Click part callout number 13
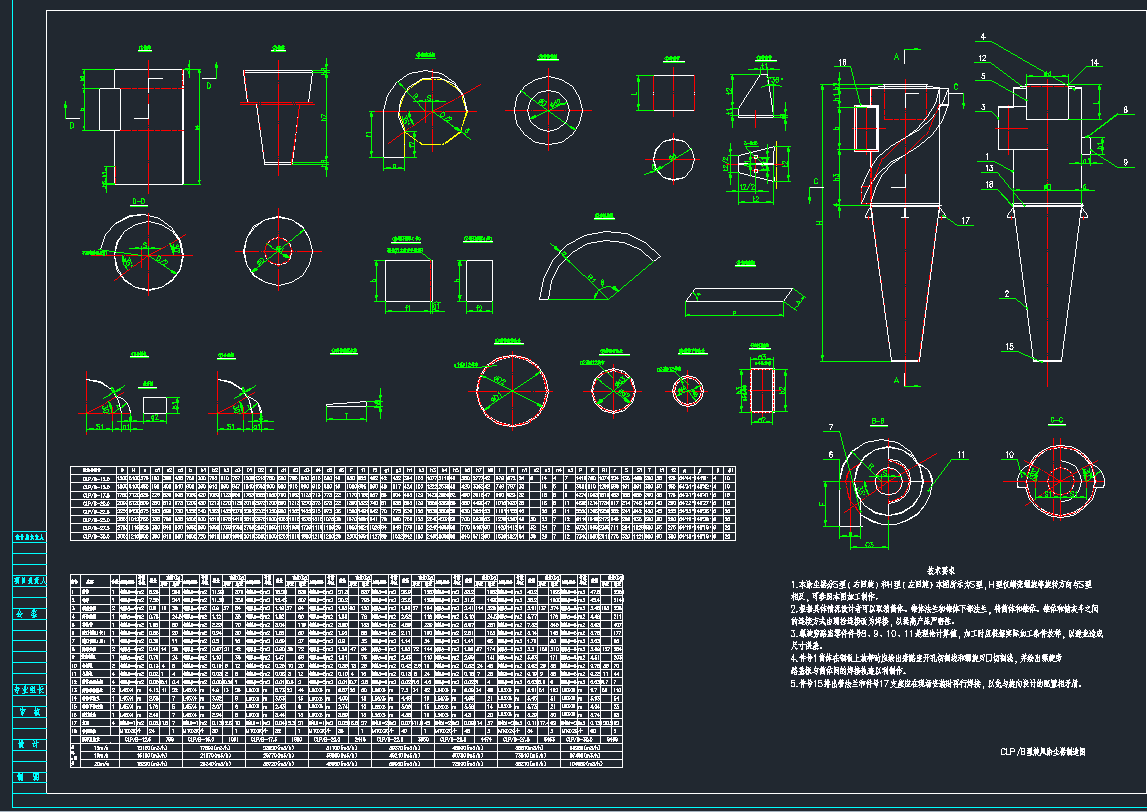Viewport: 1147px width, 812px height. (989, 168)
